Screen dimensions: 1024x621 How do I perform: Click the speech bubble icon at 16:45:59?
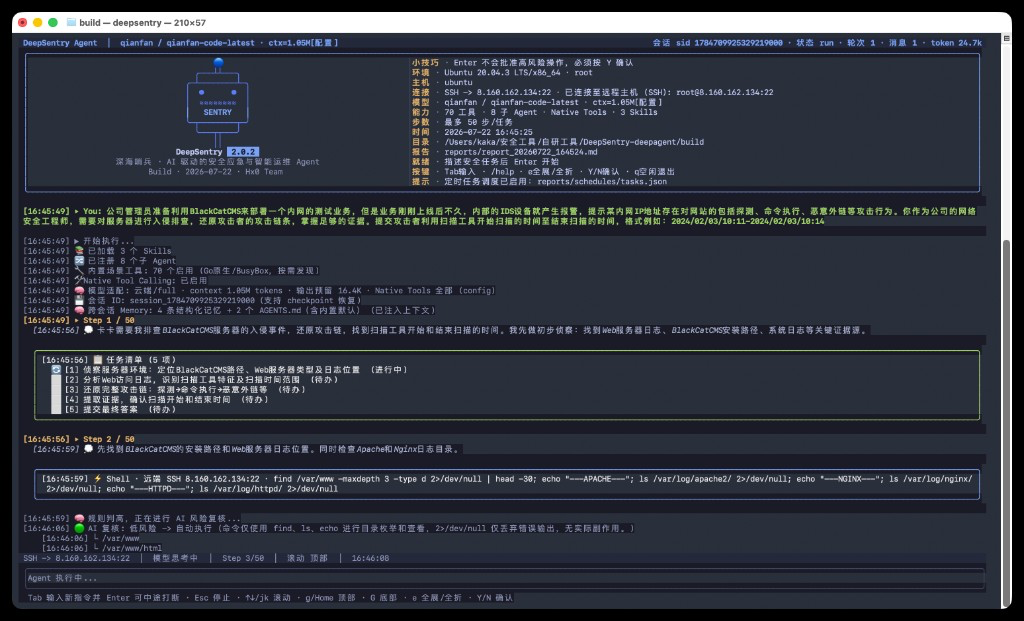[89, 449]
